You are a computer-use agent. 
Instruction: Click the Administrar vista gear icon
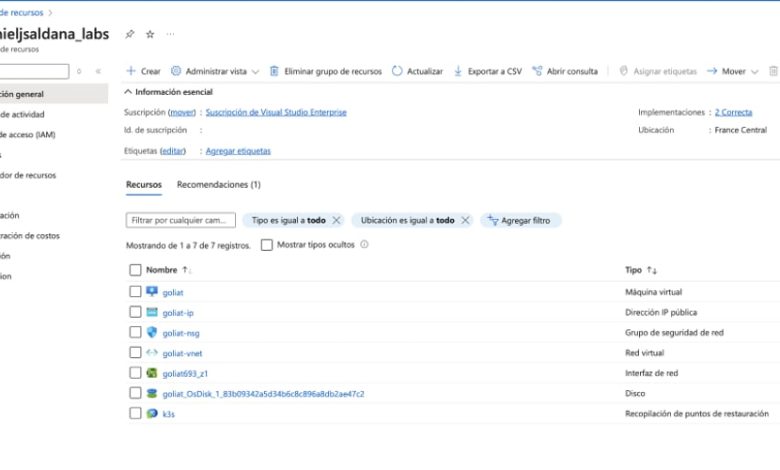pyautogui.click(x=176, y=71)
